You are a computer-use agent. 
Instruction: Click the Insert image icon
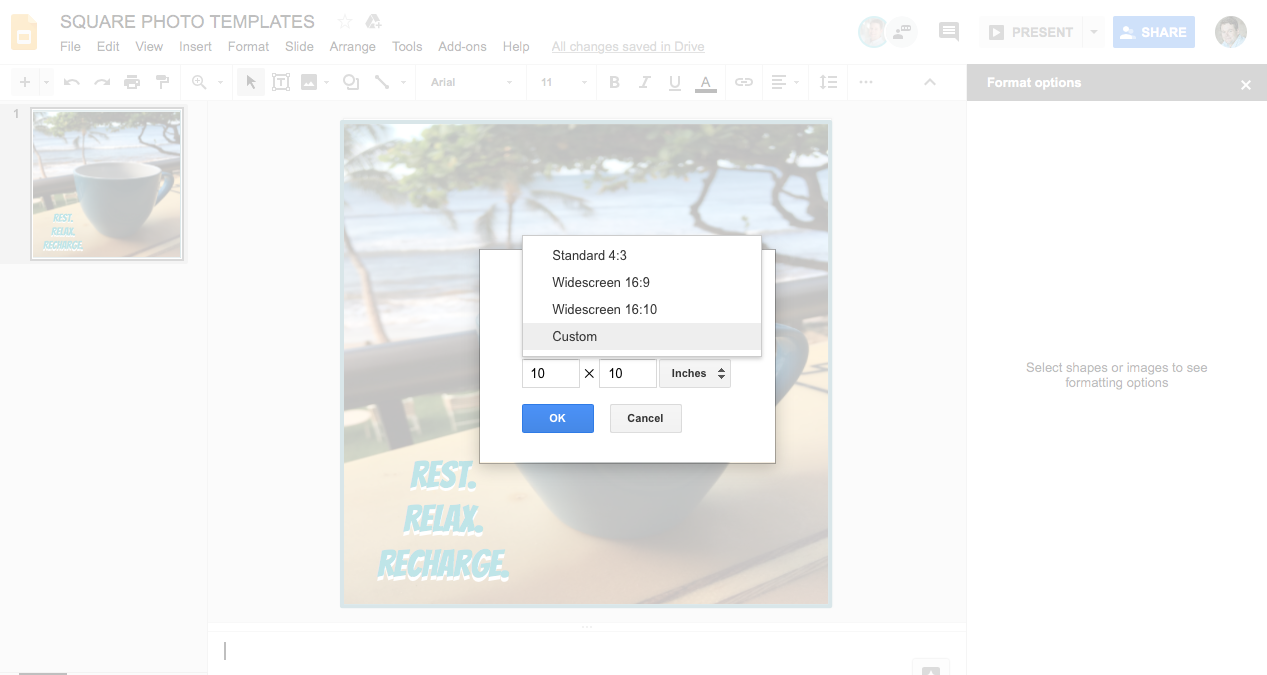coord(309,82)
